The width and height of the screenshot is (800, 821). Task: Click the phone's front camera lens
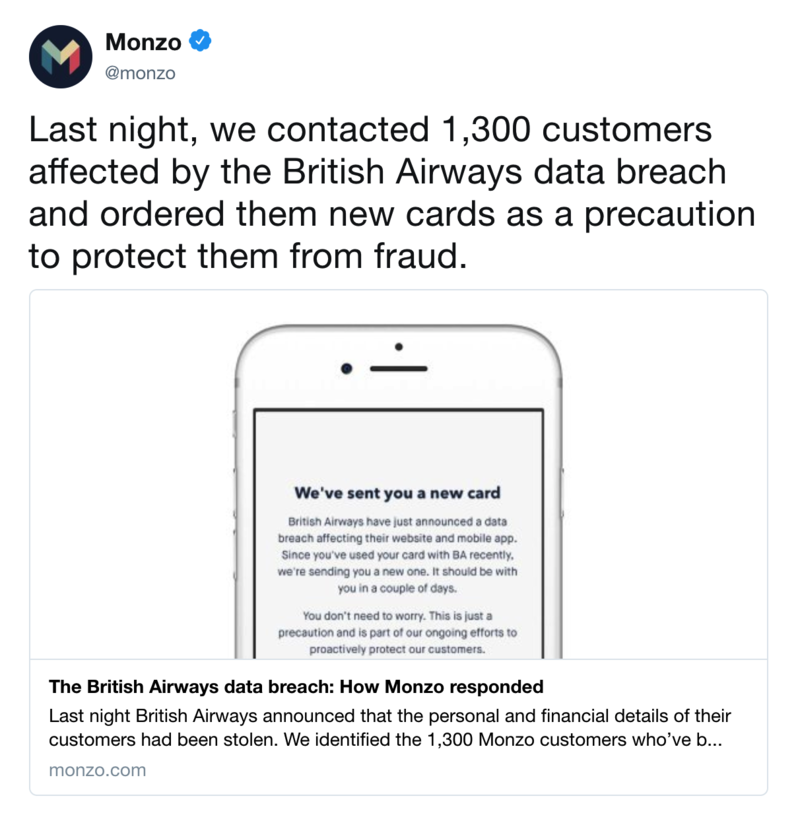[x=346, y=369]
